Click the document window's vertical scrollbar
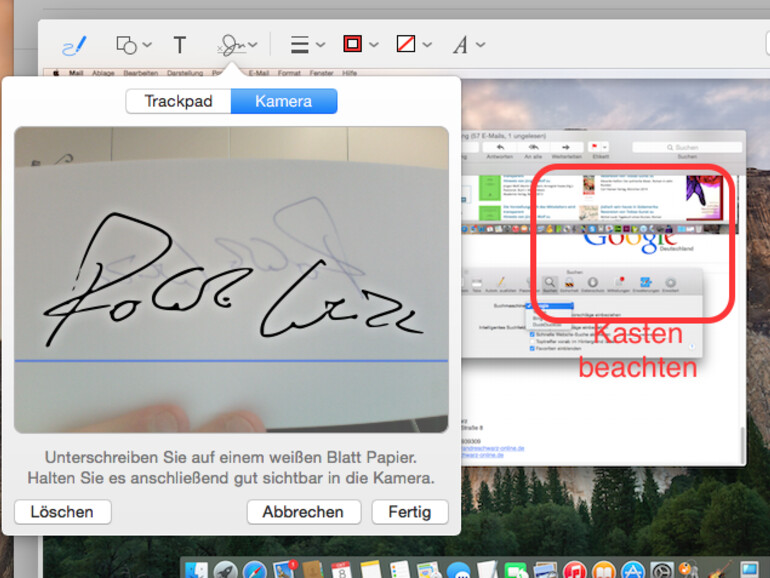The height and width of the screenshot is (578, 770). [742, 444]
